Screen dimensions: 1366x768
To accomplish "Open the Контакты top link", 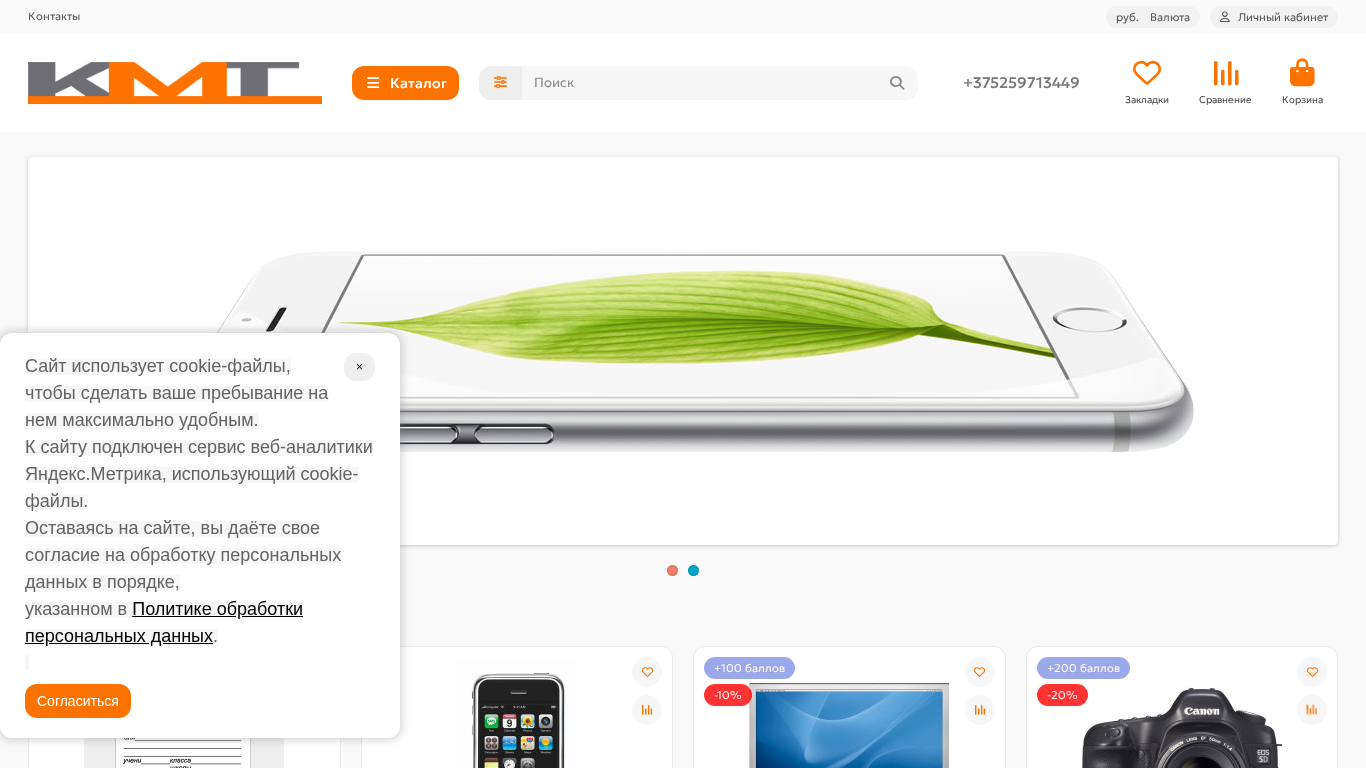I will pyautogui.click(x=54, y=16).
